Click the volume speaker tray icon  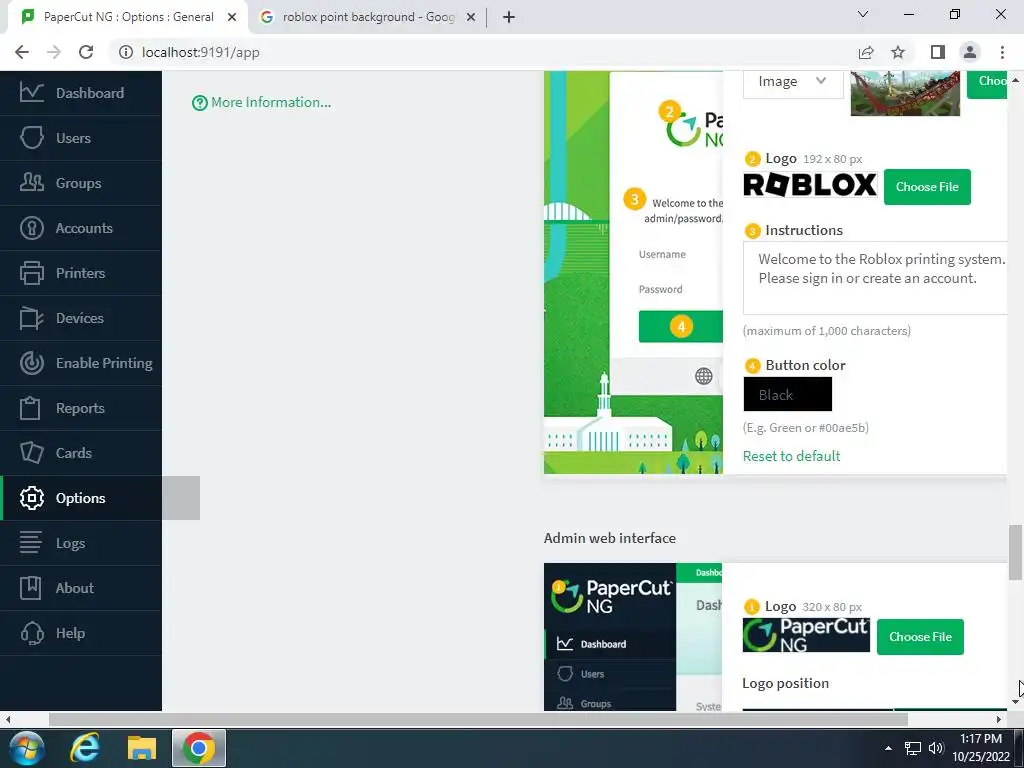[936, 748]
